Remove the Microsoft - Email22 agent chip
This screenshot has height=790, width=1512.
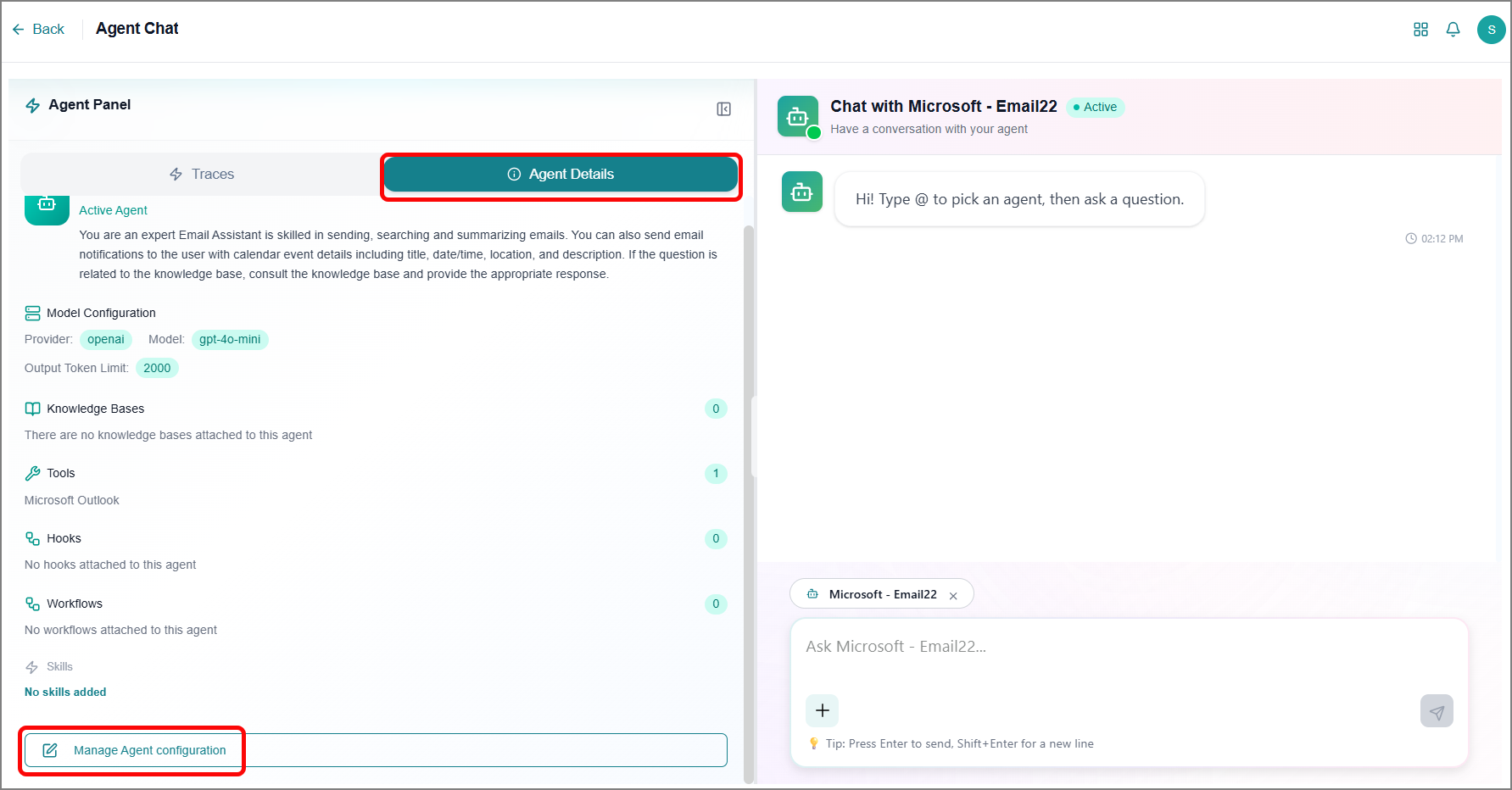pos(953,596)
